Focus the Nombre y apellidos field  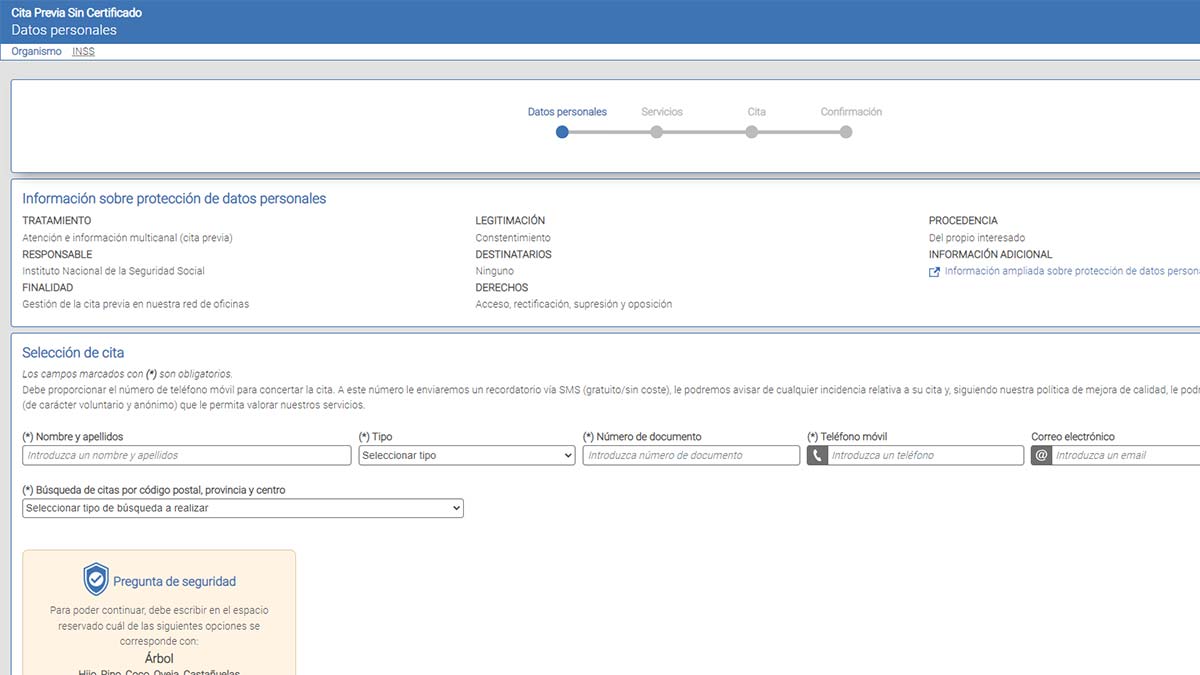(187, 455)
